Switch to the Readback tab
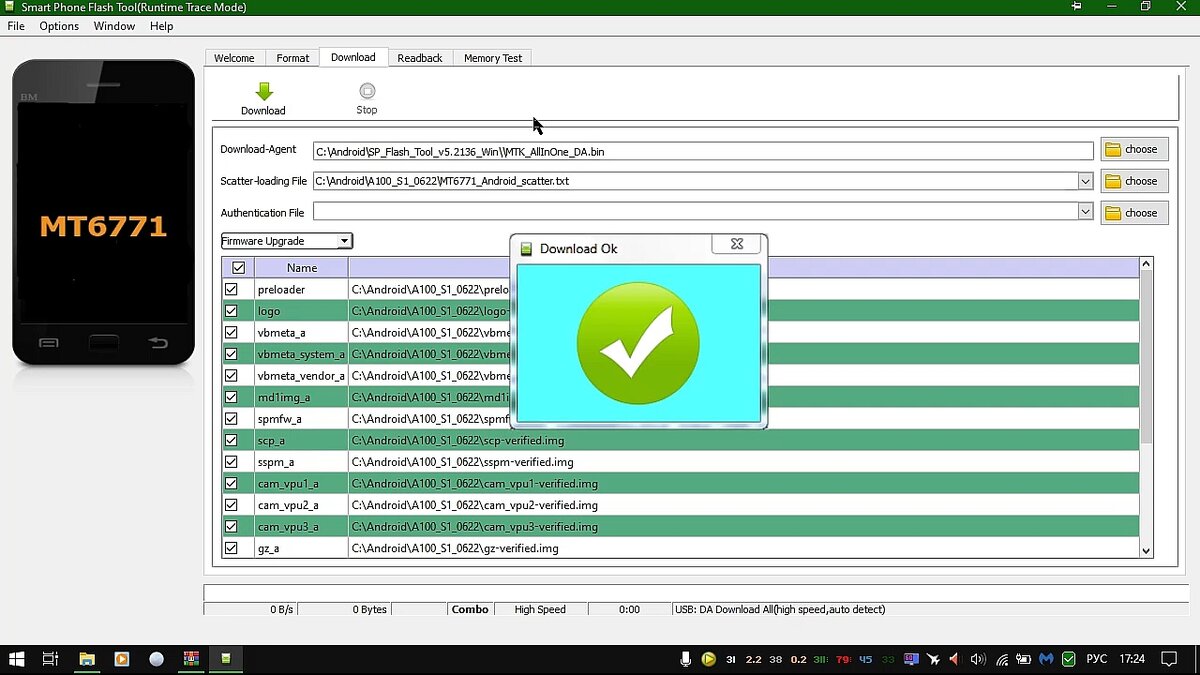This screenshot has height=675, width=1200. [420, 58]
